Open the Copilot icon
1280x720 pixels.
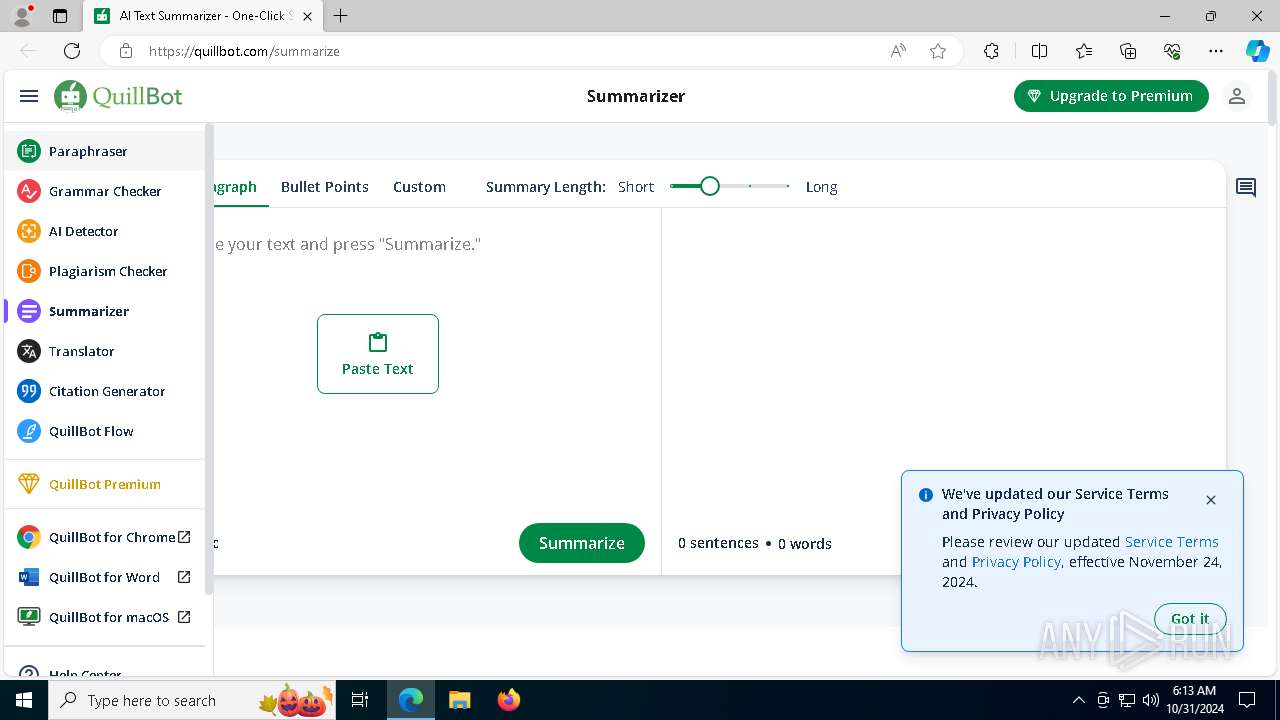[1257, 51]
